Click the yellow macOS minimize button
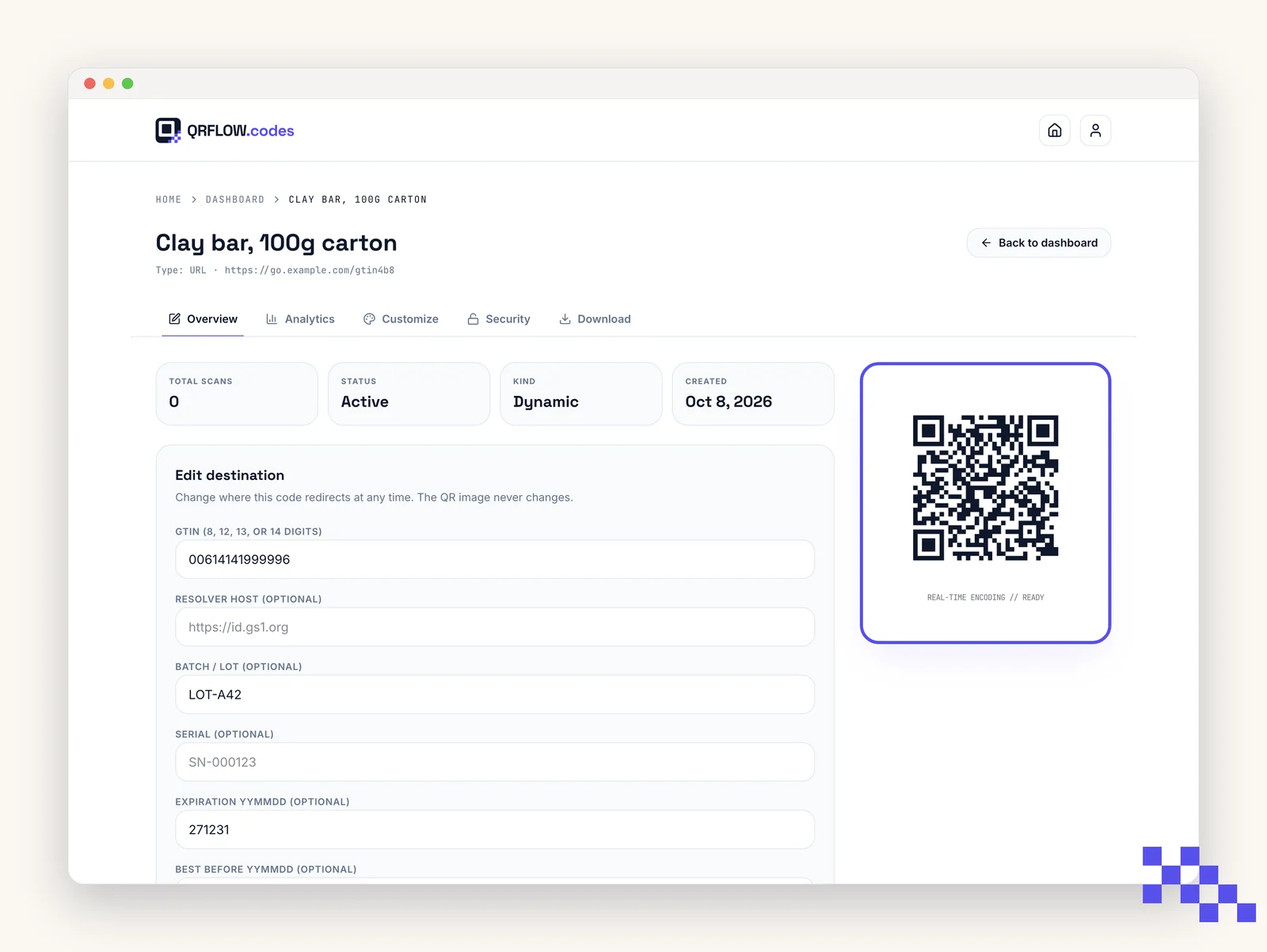Screen dimensions: 1267x952 108,83
